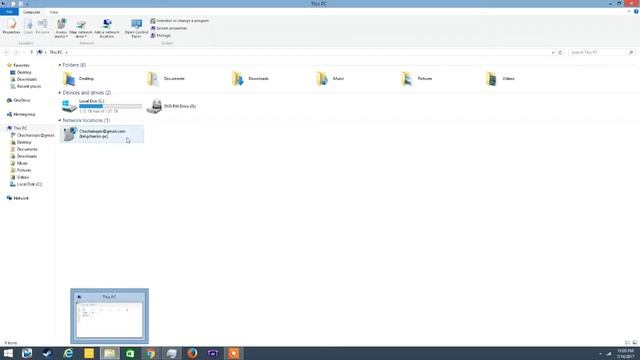This screenshot has height=360, width=640.
Task: Open Google Chrome from the taskbar
Action: coord(151,353)
